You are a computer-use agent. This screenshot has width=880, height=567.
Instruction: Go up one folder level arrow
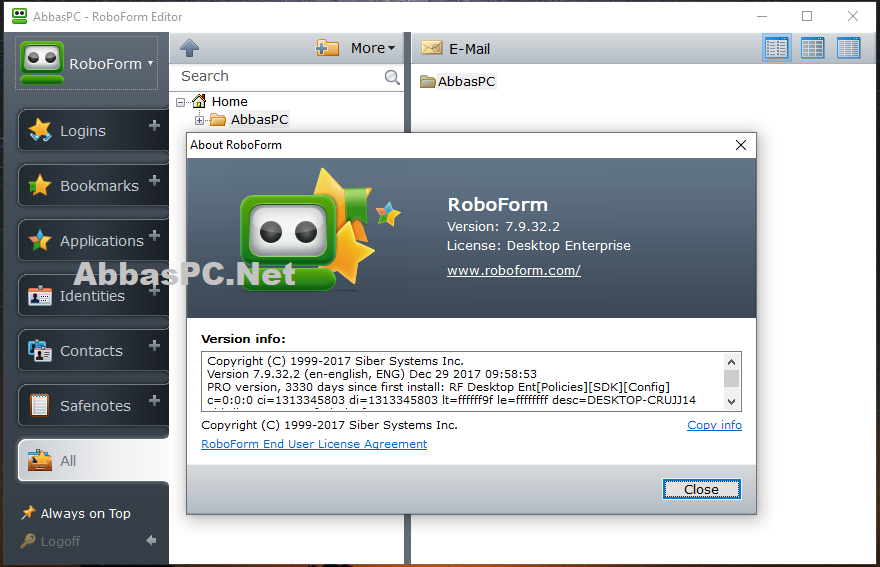click(x=190, y=48)
